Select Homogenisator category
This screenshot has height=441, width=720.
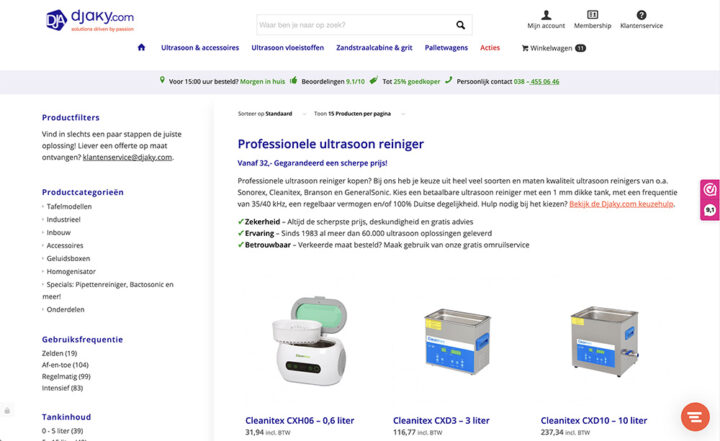[71, 271]
